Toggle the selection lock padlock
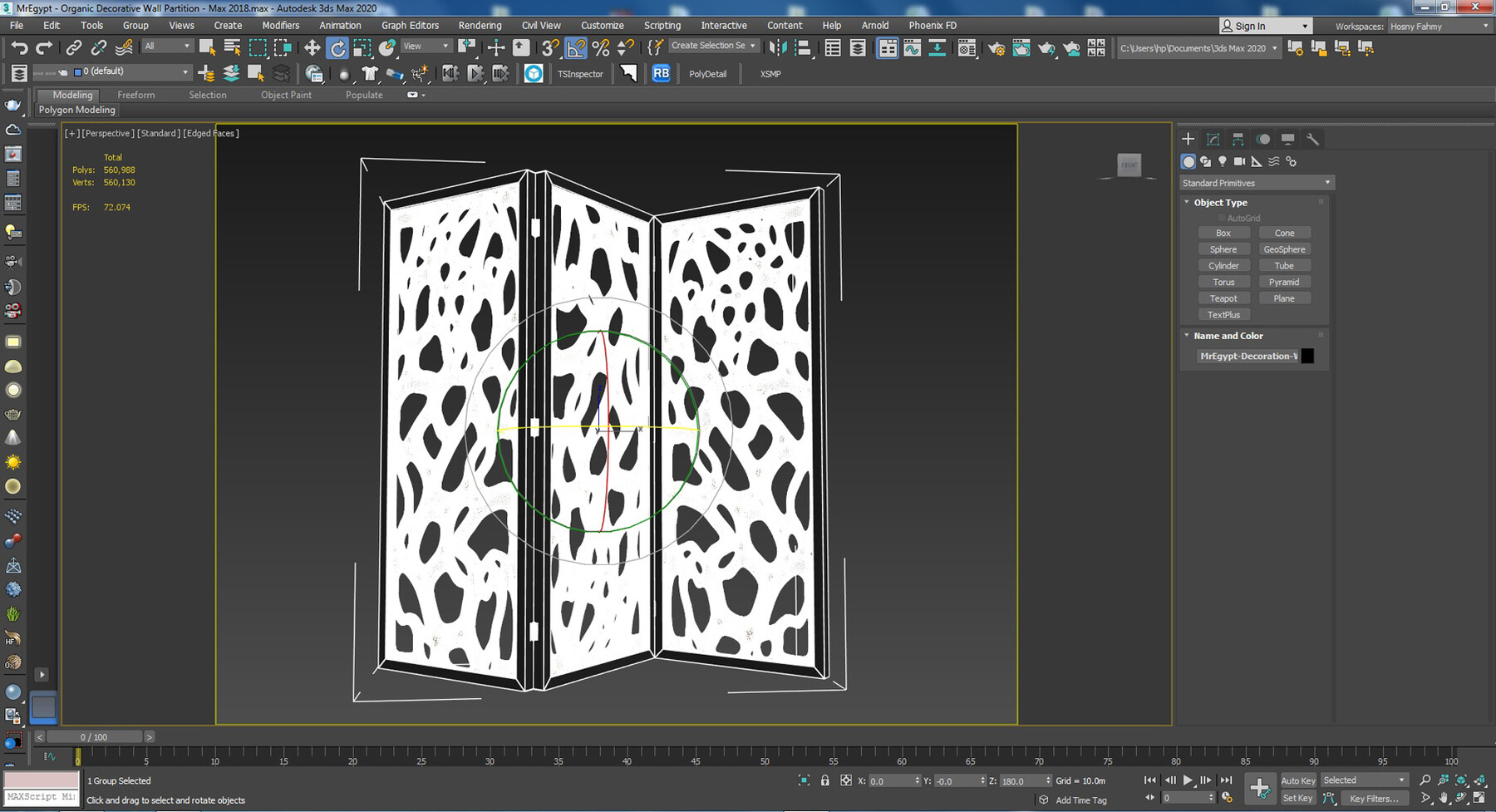The image size is (1496, 812). 824,780
